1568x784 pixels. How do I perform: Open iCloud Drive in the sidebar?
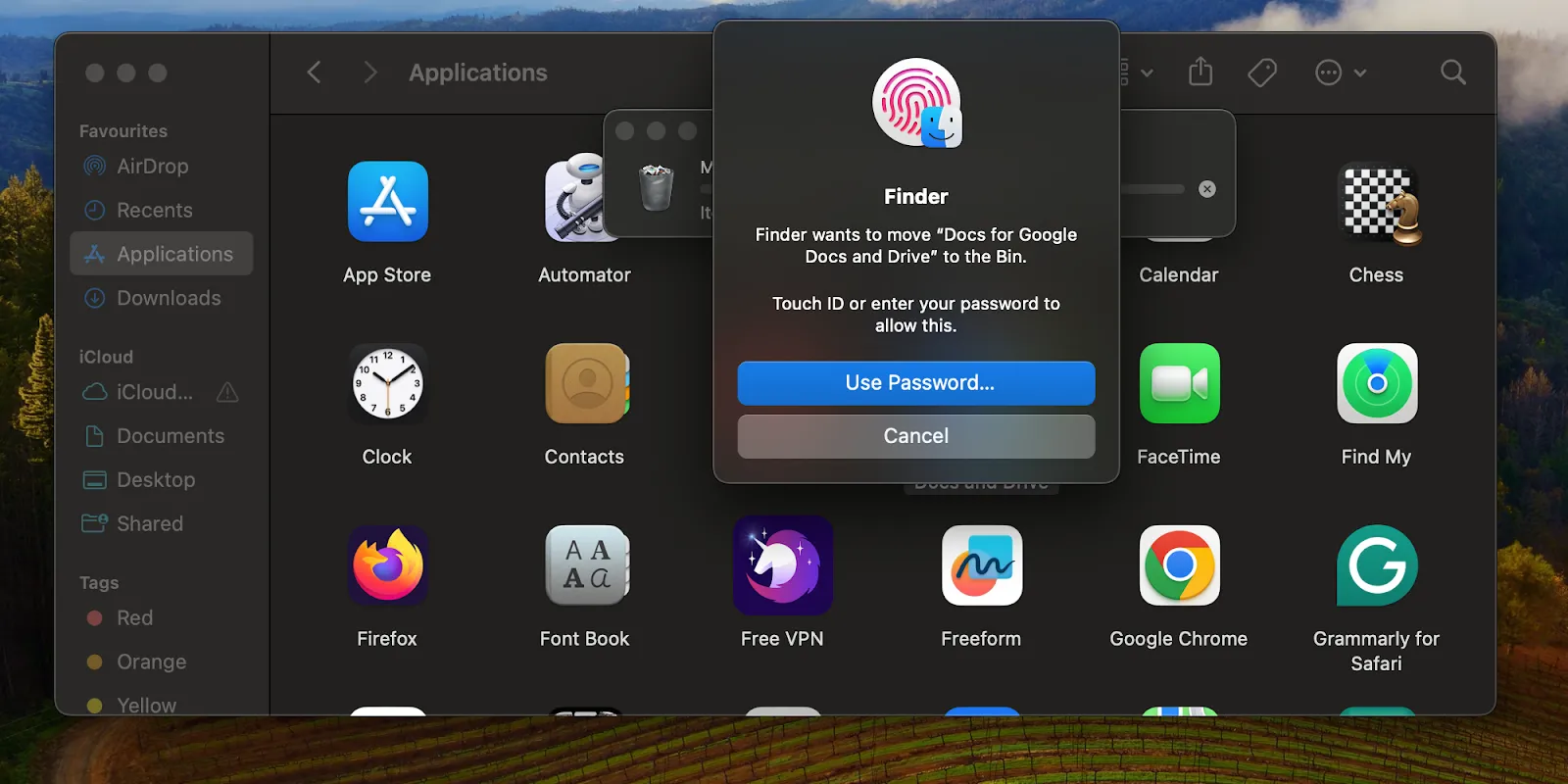(x=138, y=392)
